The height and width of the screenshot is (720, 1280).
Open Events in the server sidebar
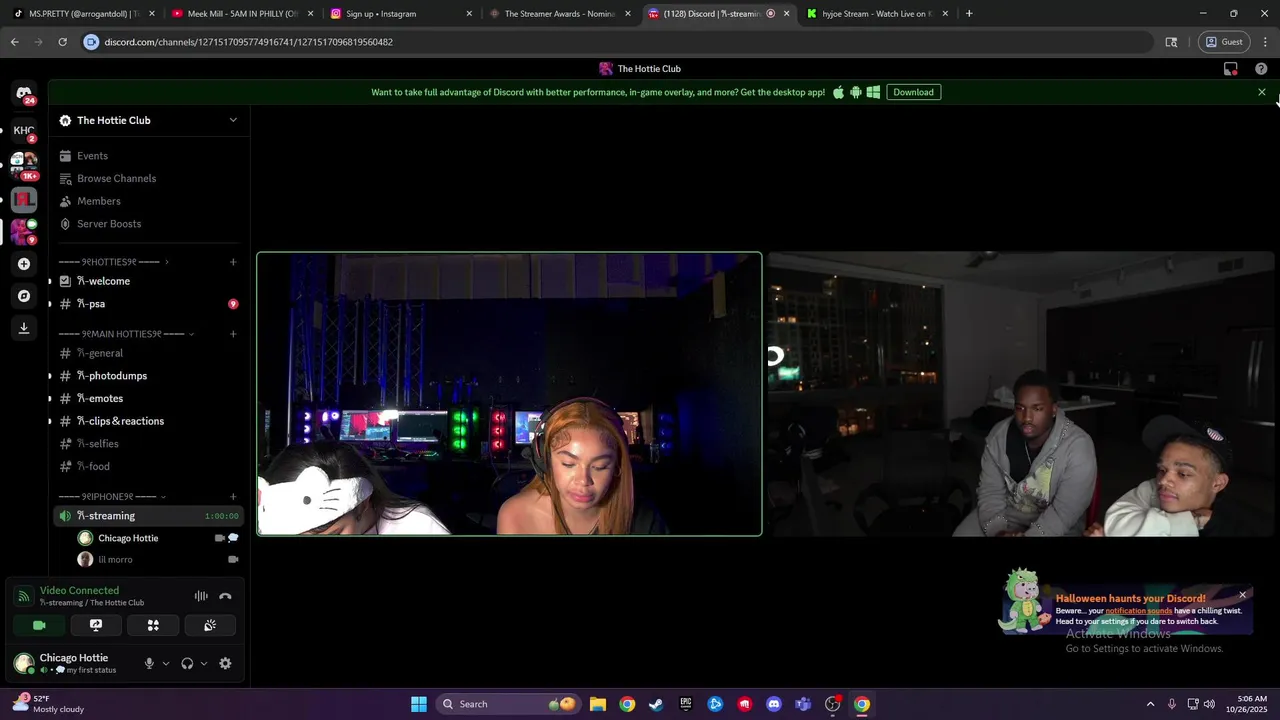(x=148, y=156)
